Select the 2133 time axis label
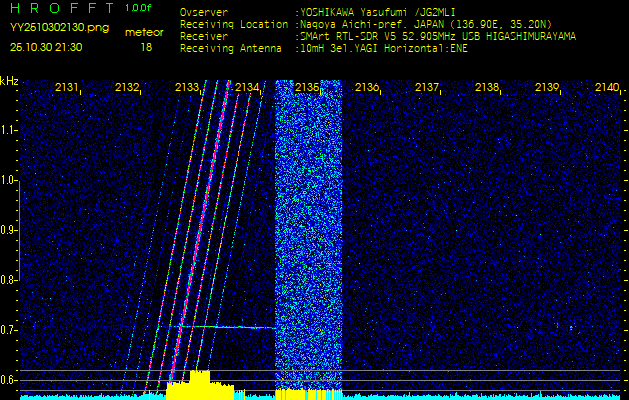This screenshot has height=400, width=629. 187,88
